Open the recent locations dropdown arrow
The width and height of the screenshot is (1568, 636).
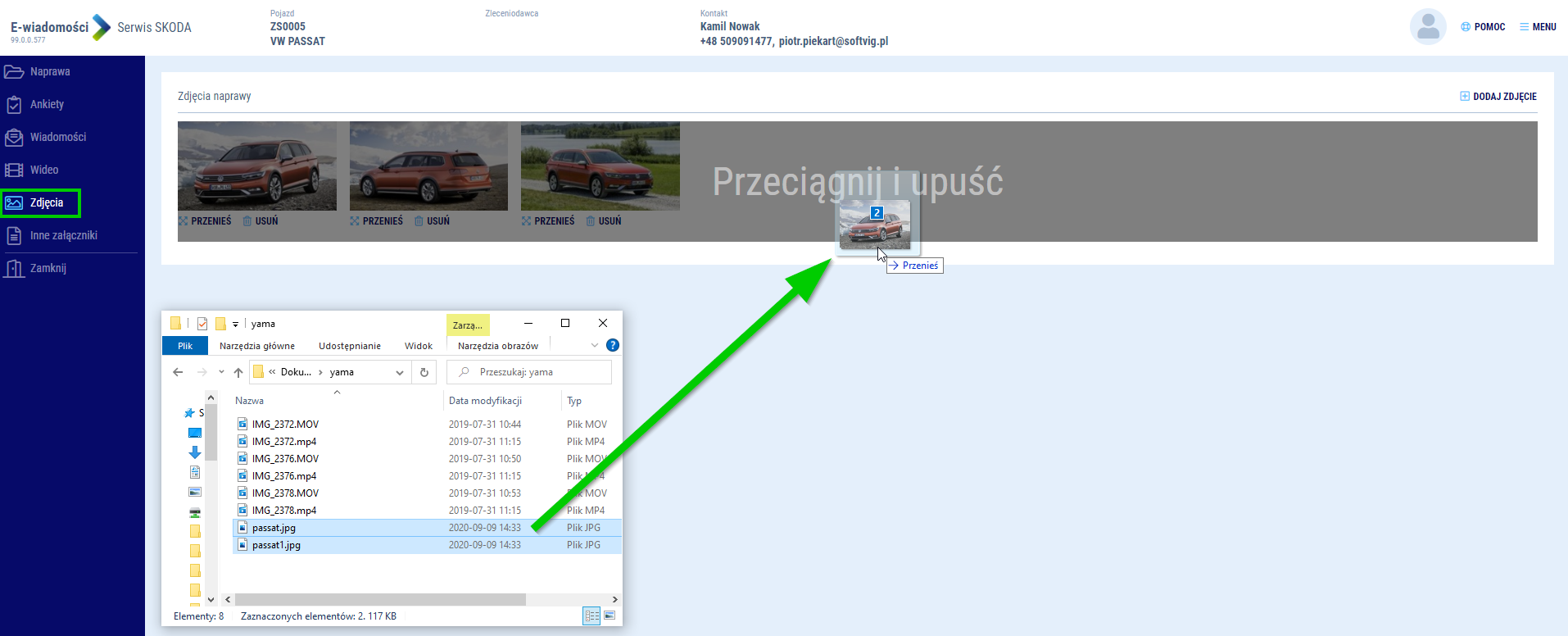coord(221,372)
